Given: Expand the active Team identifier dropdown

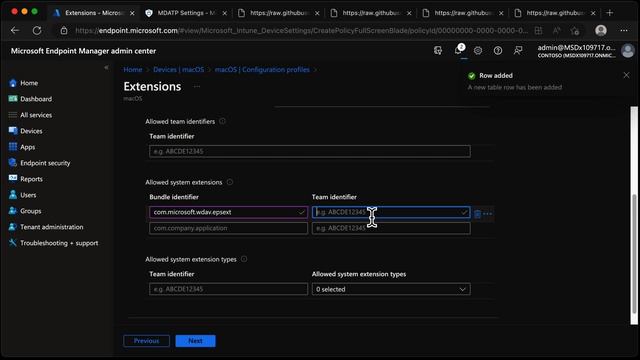Looking at the screenshot, I should (464, 212).
